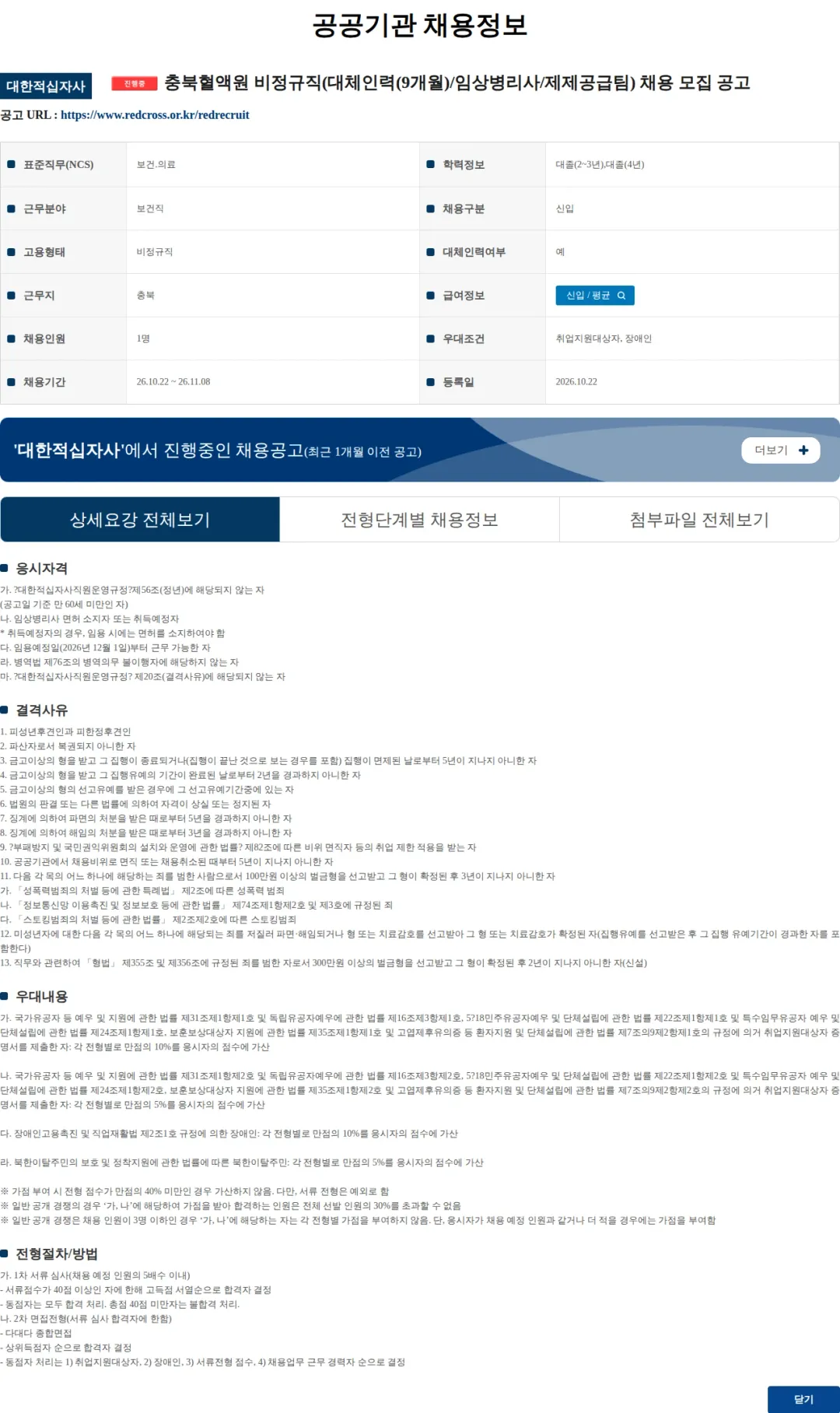The height and width of the screenshot is (1413, 840).
Task: Click the line 1차 서류 심사
Action: coord(95,1276)
